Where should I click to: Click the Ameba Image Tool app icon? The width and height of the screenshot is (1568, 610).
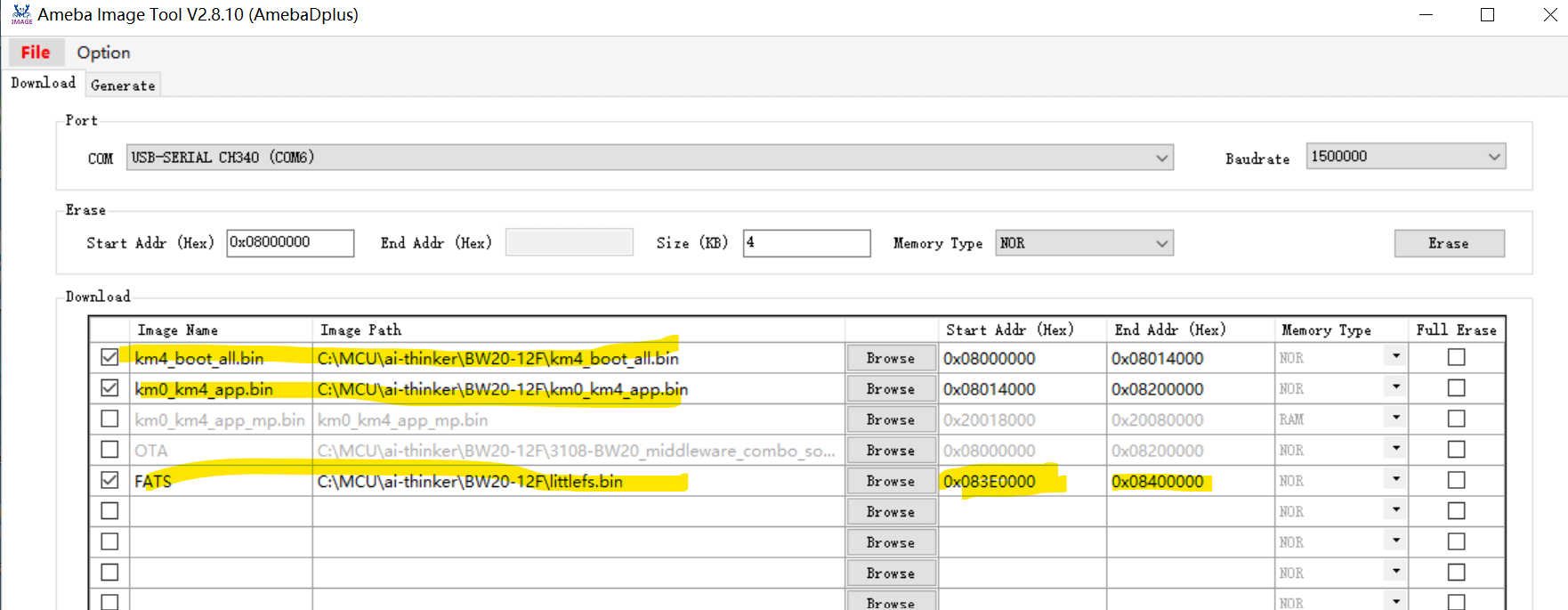(x=21, y=15)
